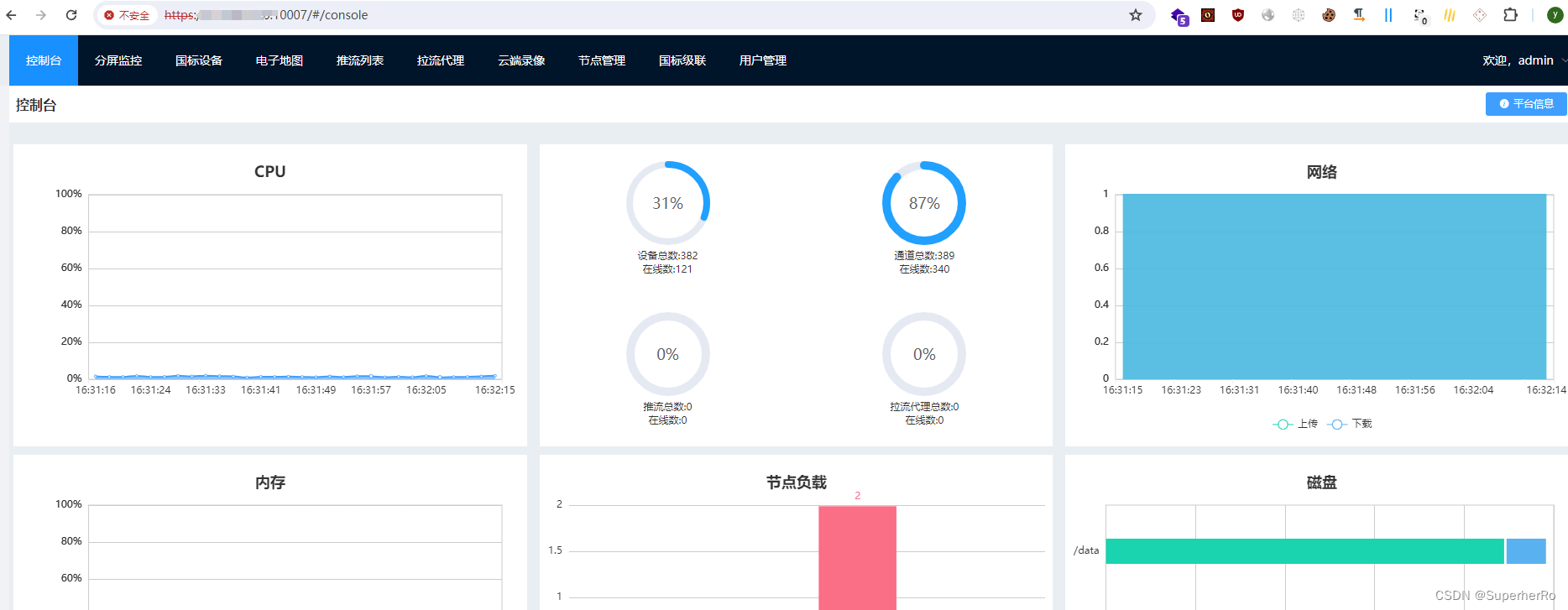Click the 0% 拉流代理 gauge
Viewport: 1568px width, 610px height.
point(924,354)
